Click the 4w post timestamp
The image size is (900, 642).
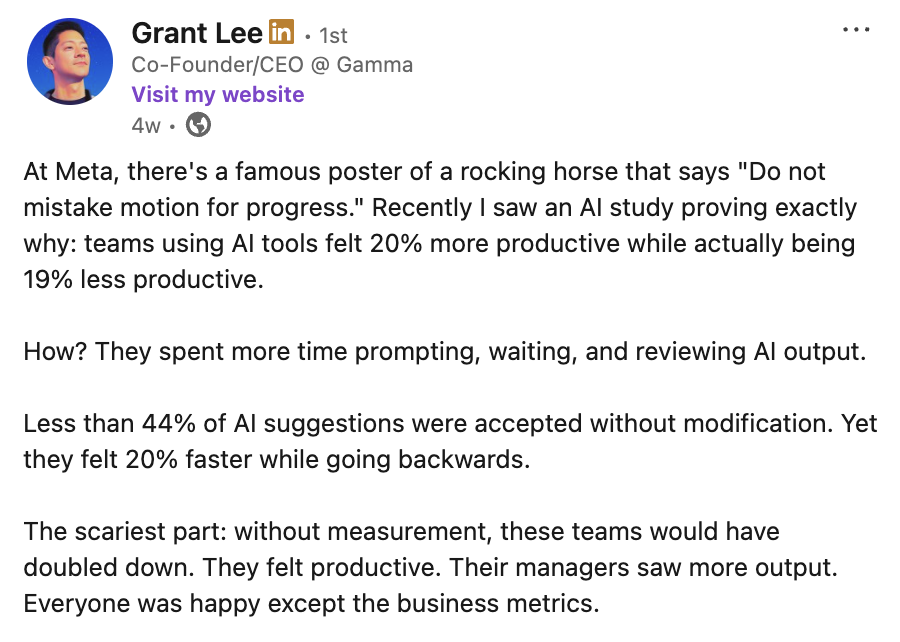(x=145, y=125)
